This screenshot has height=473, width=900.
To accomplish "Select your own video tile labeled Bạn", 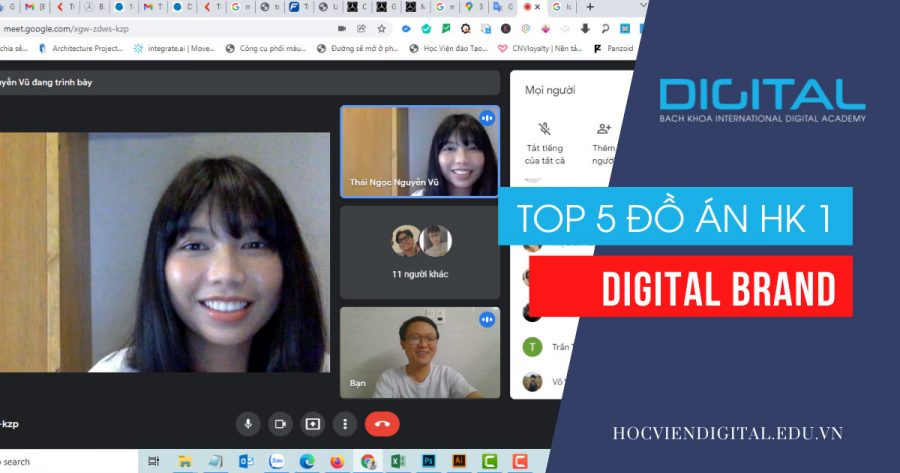I will (420, 352).
